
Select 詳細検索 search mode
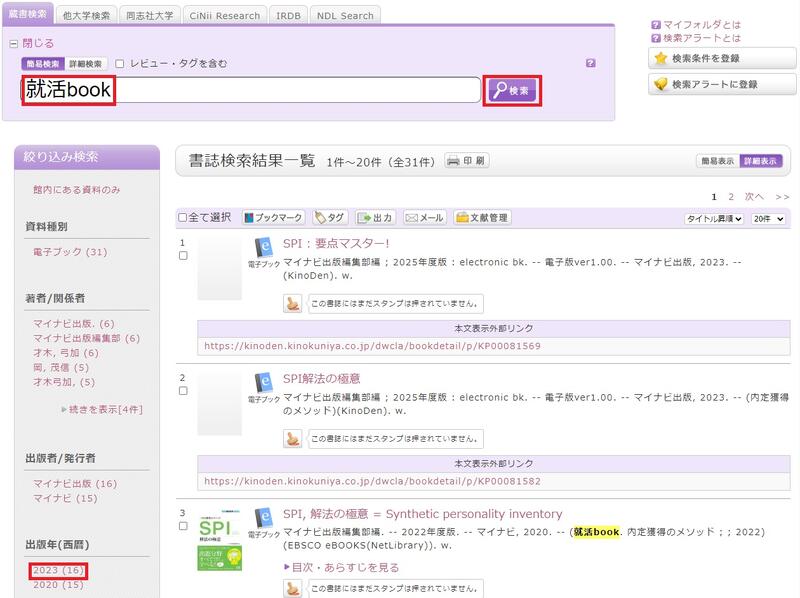86,64
